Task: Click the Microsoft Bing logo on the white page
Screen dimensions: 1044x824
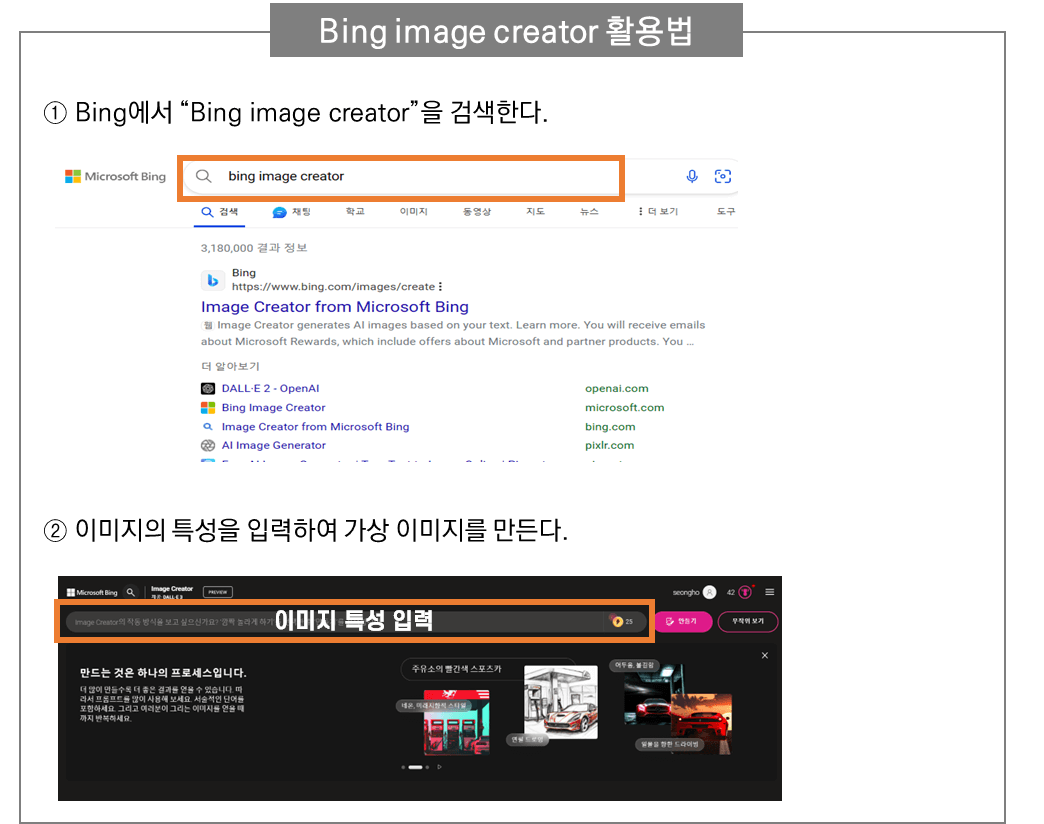Action: click(x=115, y=176)
